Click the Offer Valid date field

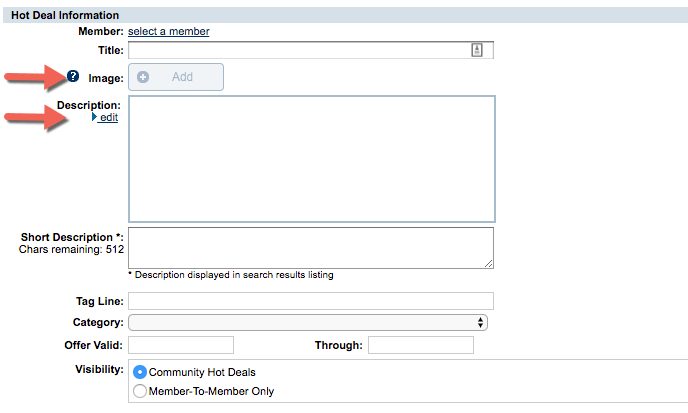tap(181, 345)
